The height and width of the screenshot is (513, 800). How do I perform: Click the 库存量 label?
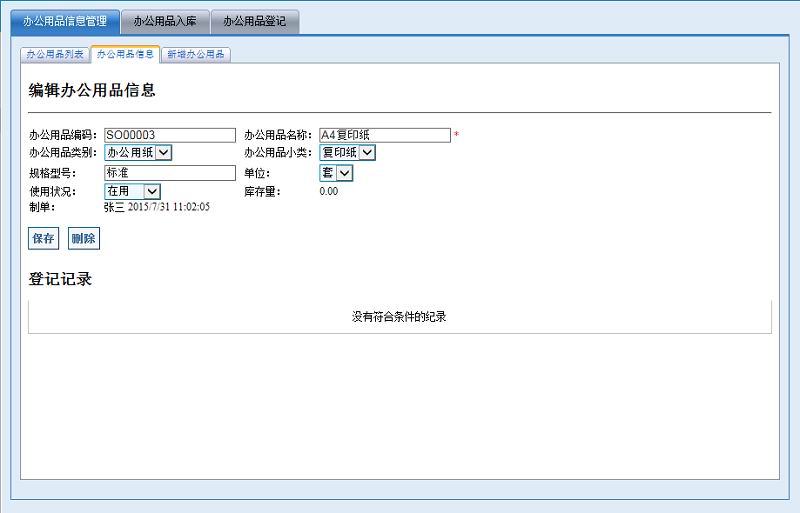coord(262,192)
